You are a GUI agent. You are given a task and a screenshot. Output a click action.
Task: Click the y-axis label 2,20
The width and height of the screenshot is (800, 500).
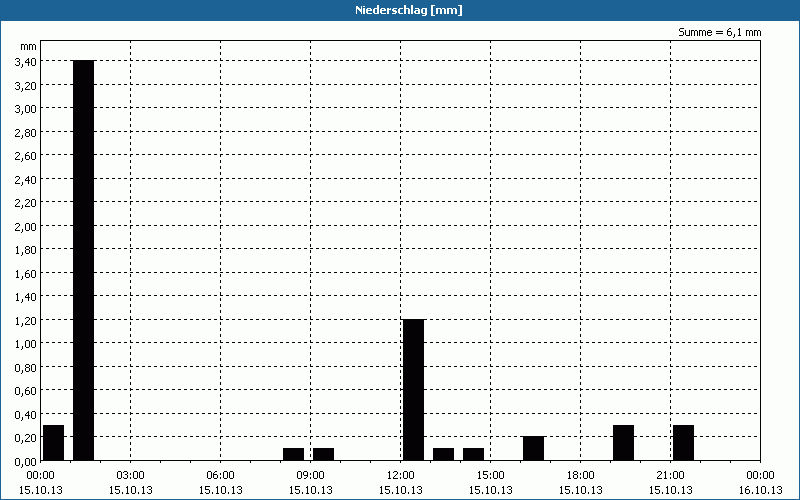[x=26, y=203]
